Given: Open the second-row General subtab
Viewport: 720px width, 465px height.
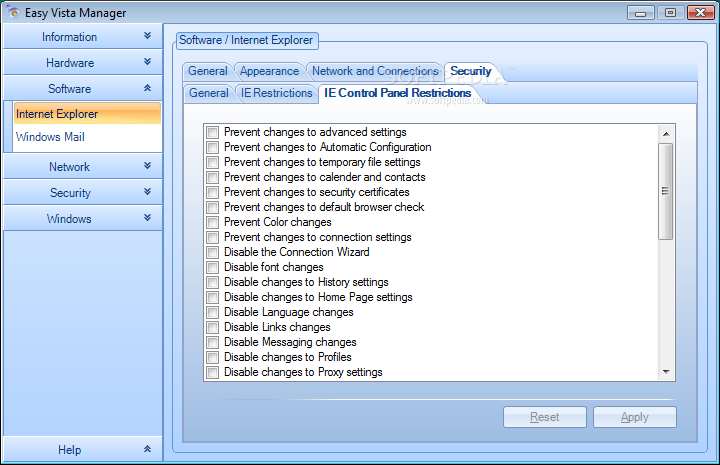Looking at the screenshot, I should [x=208, y=93].
